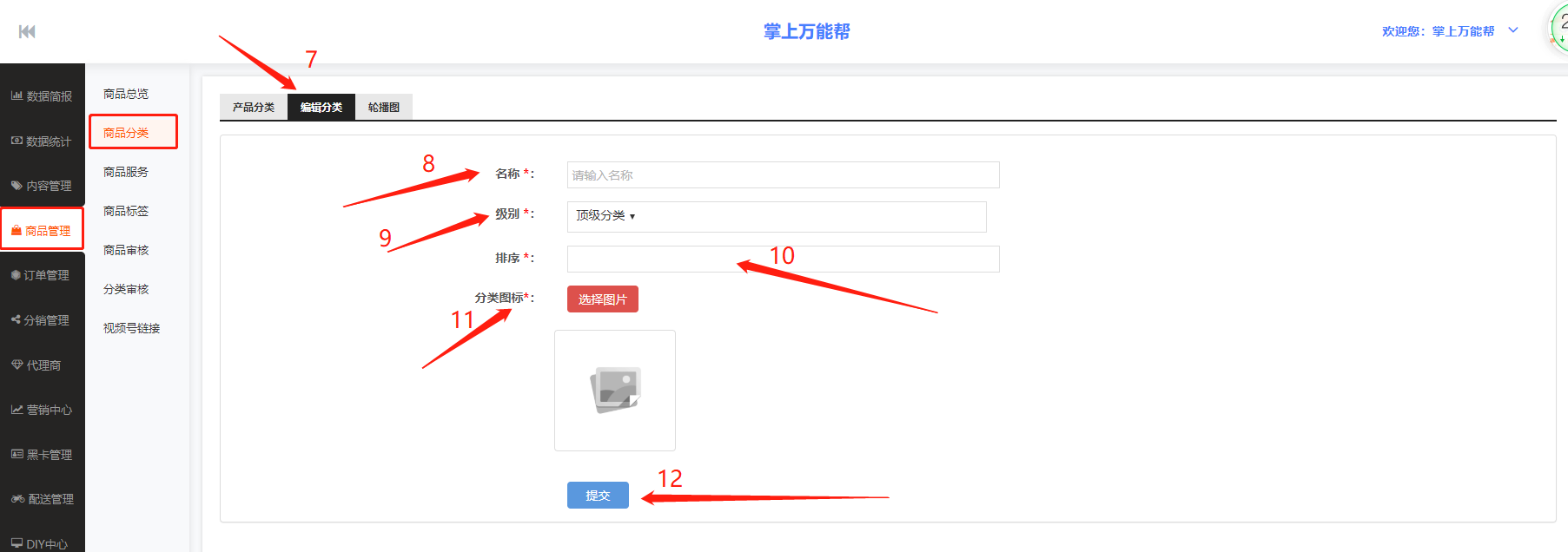
Task: Open 配送管理 with the motorcycle icon
Action: [42, 499]
